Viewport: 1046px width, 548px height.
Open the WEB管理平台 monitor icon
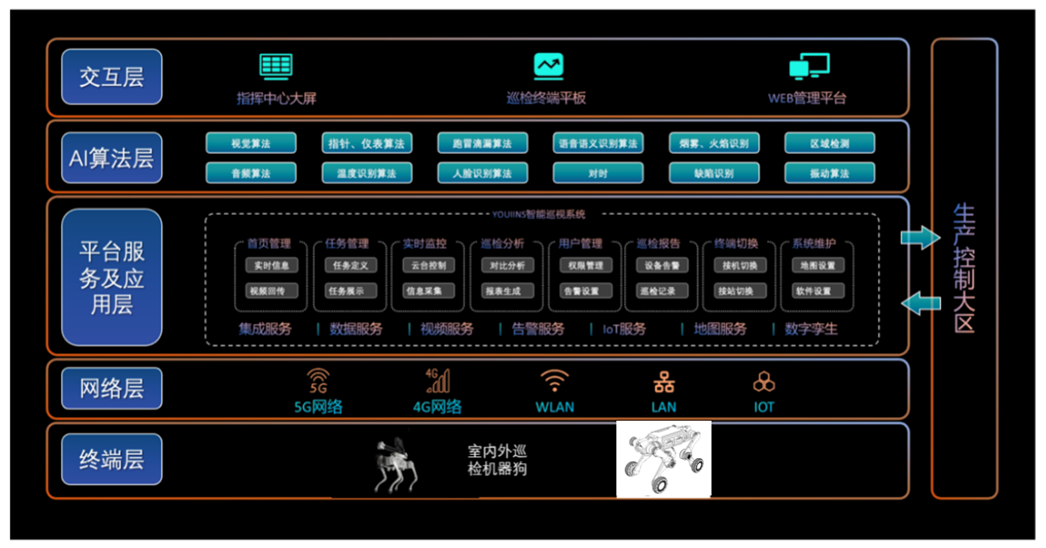808,67
